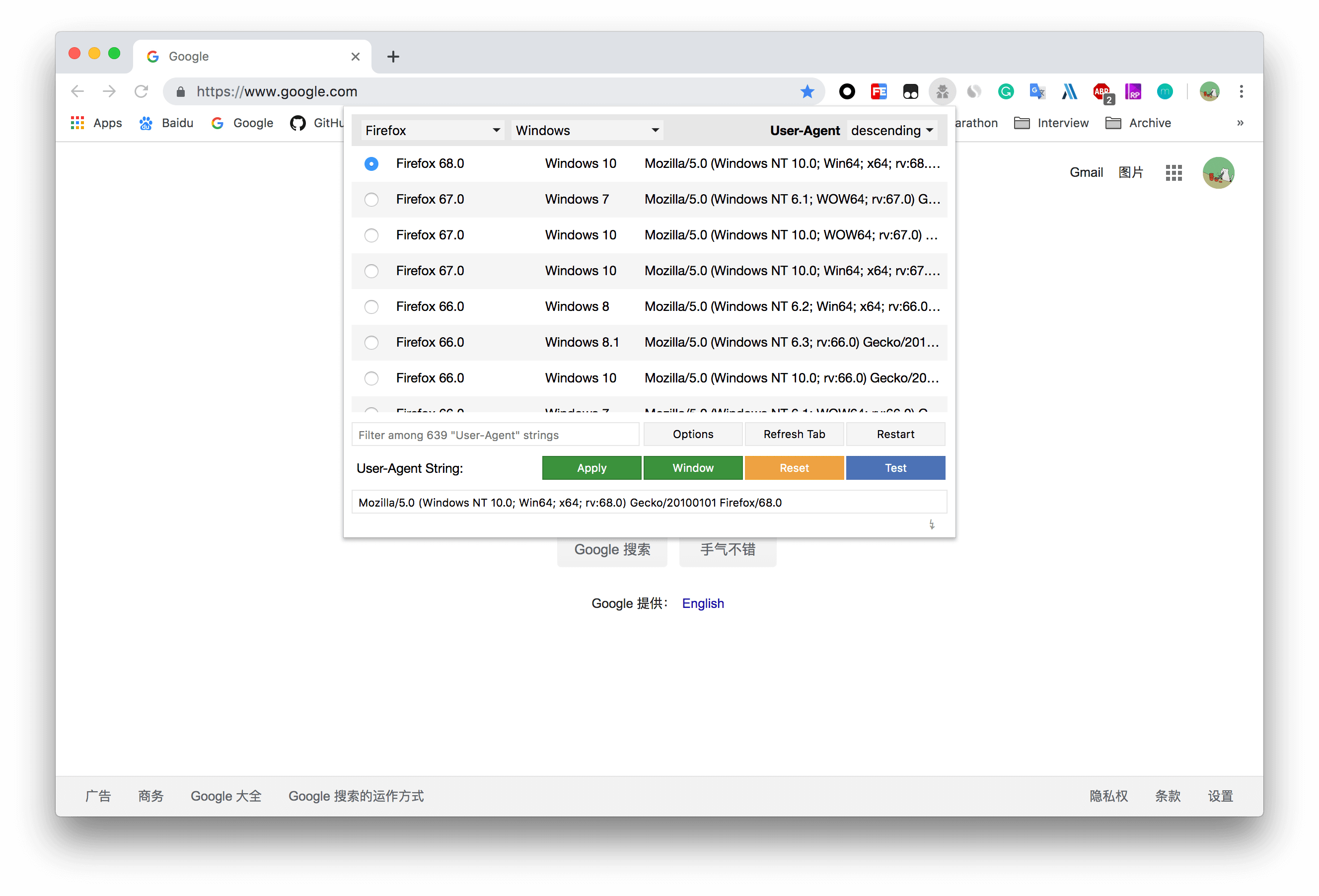Image resolution: width=1319 pixels, height=896 pixels.
Task: Click the Adblock Plus extension icon
Action: click(1101, 91)
